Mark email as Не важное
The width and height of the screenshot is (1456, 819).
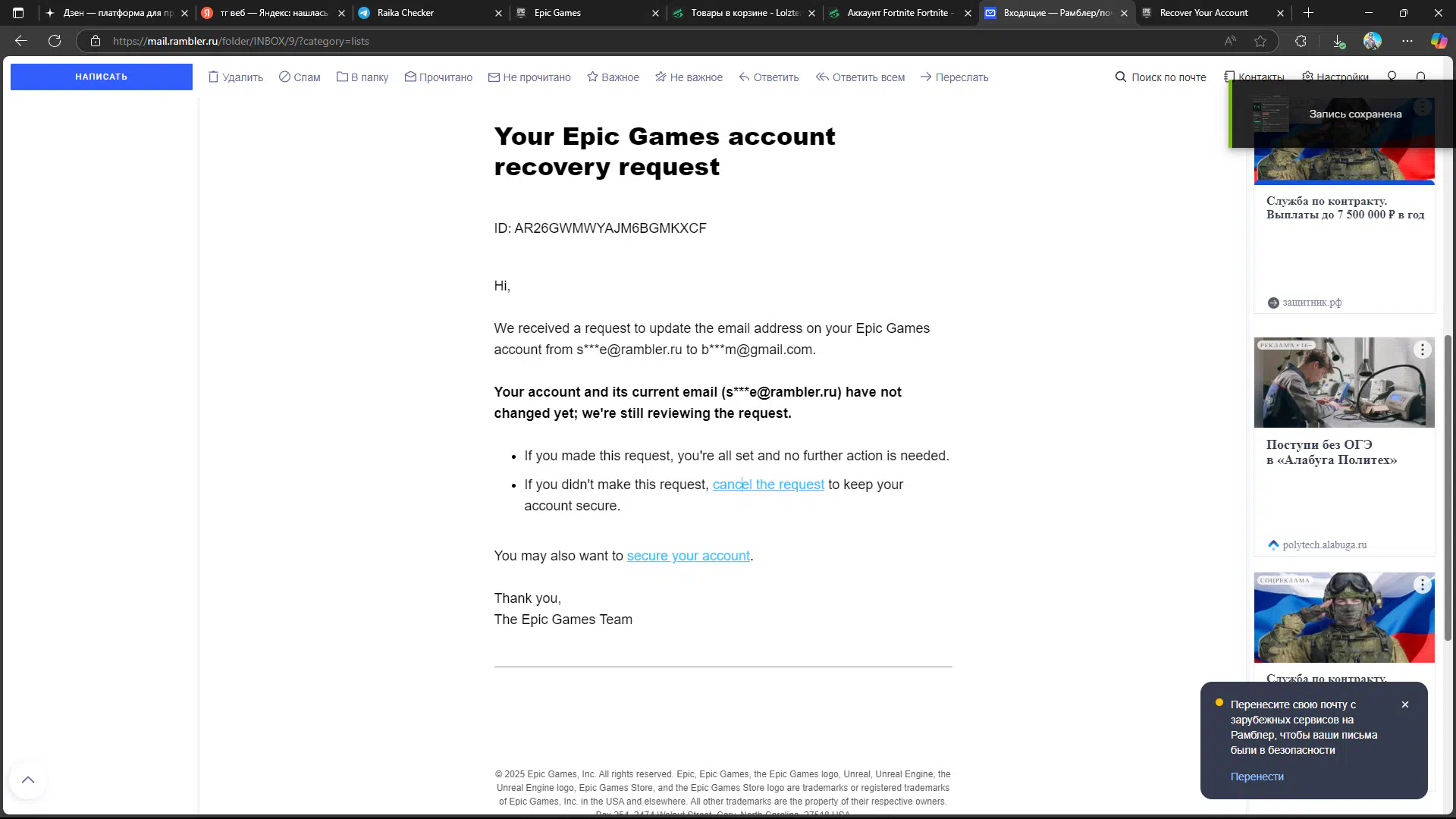[x=689, y=77]
